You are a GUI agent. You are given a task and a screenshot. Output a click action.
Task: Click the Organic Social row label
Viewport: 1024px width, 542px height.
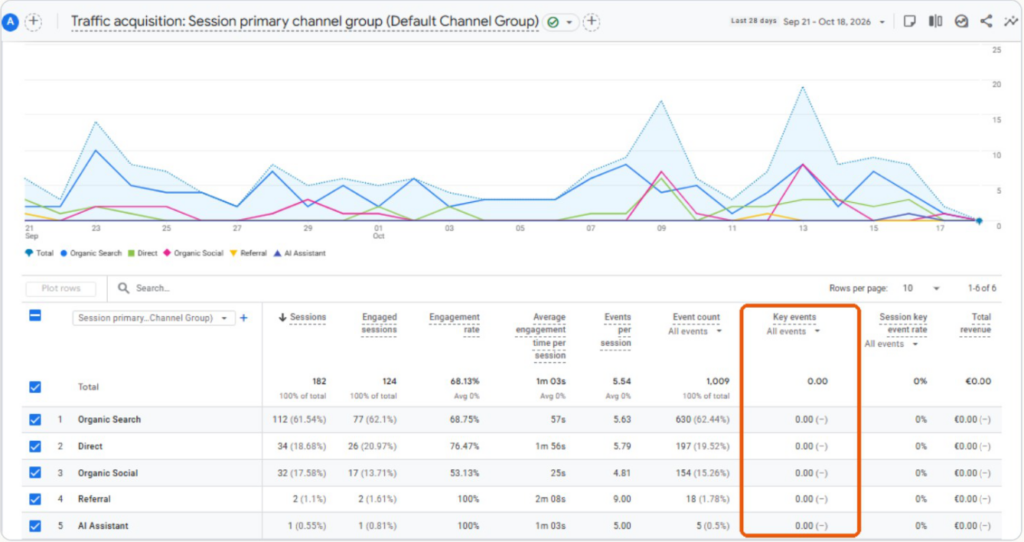pyautogui.click(x=108, y=473)
